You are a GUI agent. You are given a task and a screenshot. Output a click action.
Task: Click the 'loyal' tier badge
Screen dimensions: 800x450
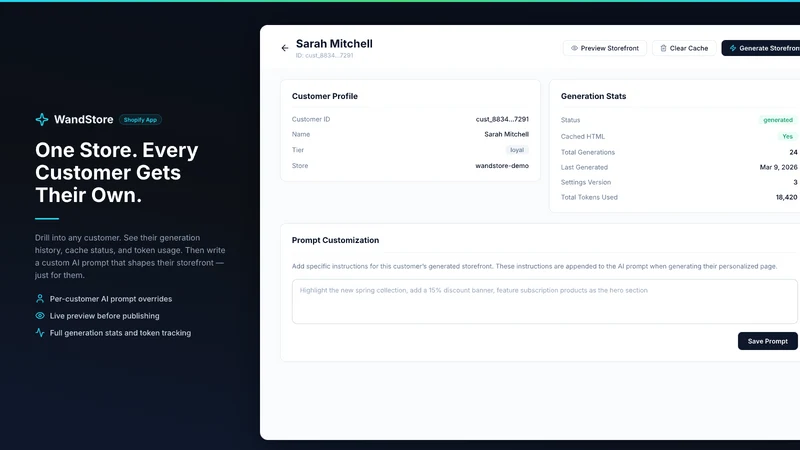(x=517, y=150)
